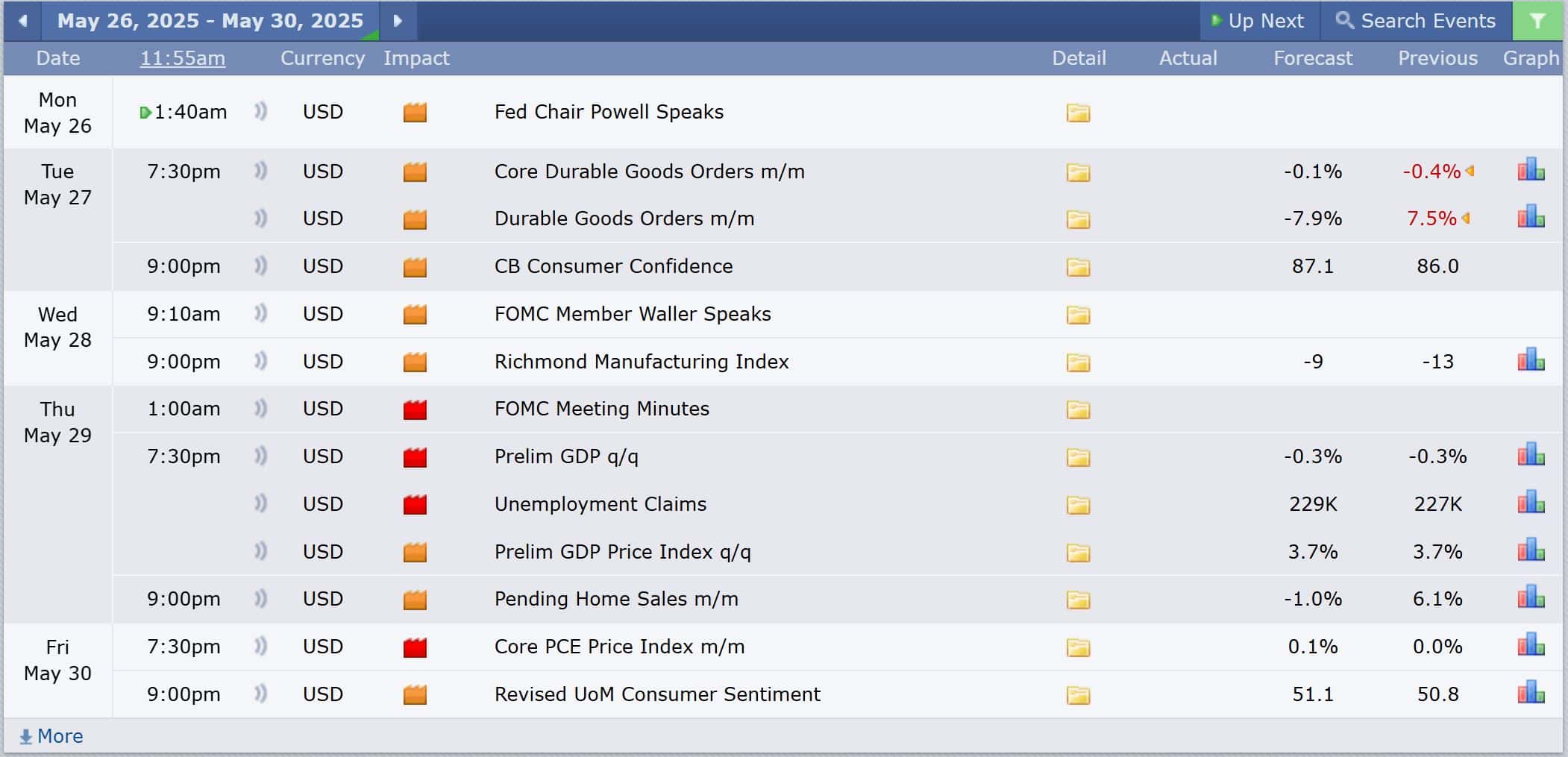This screenshot has height=757, width=1568.
Task: Expand more events with More link
Action: point(51,736)
